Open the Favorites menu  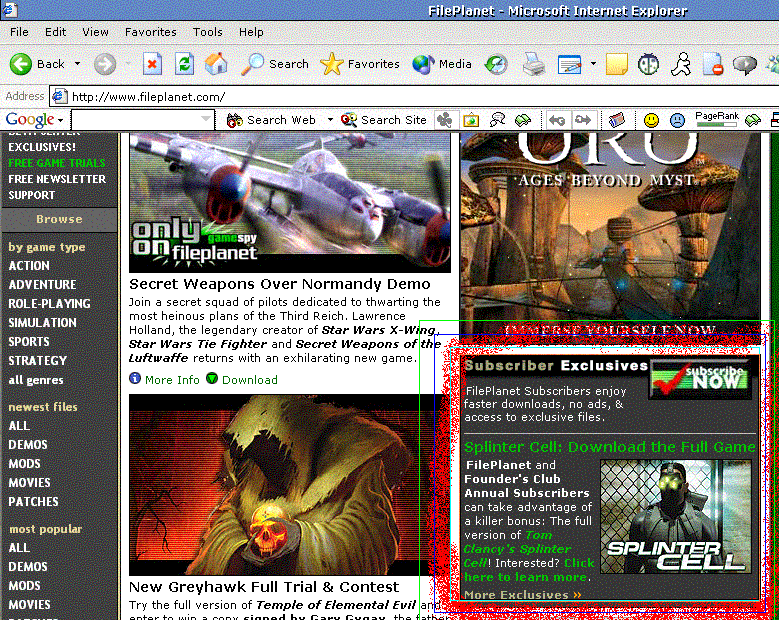coord(151,32)
